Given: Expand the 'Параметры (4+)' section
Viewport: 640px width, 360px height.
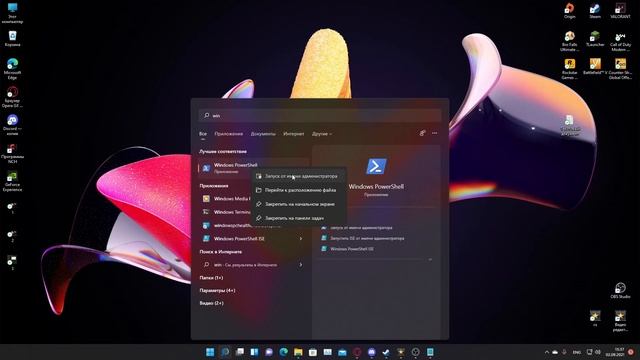Looking at the screenshot, I should click(x=217, y=291).
